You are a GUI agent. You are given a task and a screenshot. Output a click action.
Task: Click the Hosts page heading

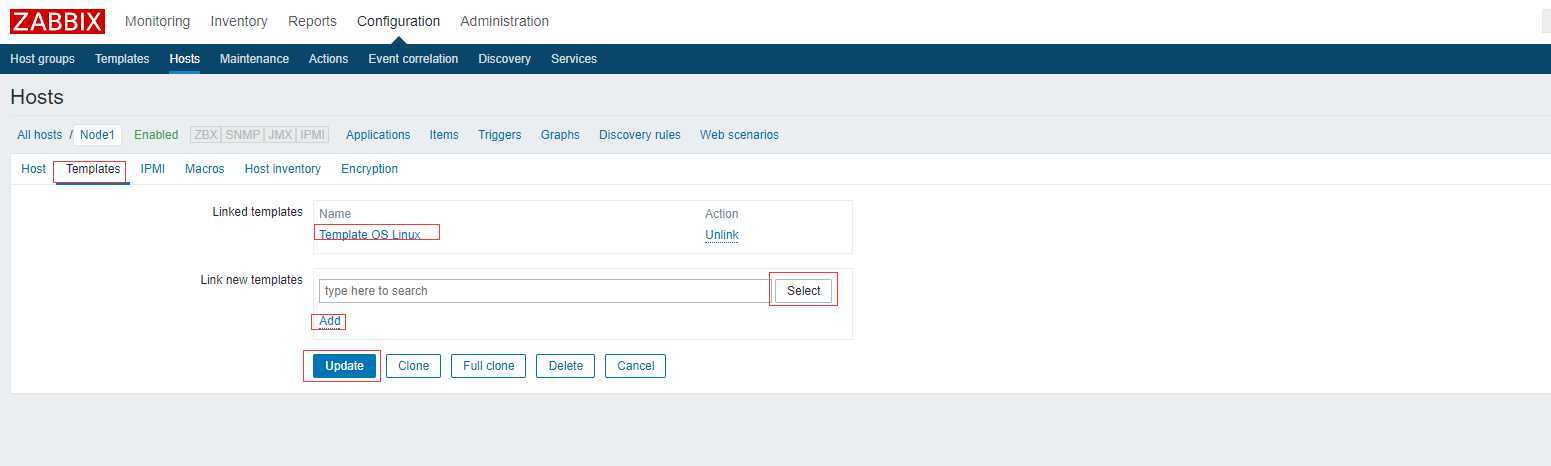pyautogui.click(x=37, y=97)
